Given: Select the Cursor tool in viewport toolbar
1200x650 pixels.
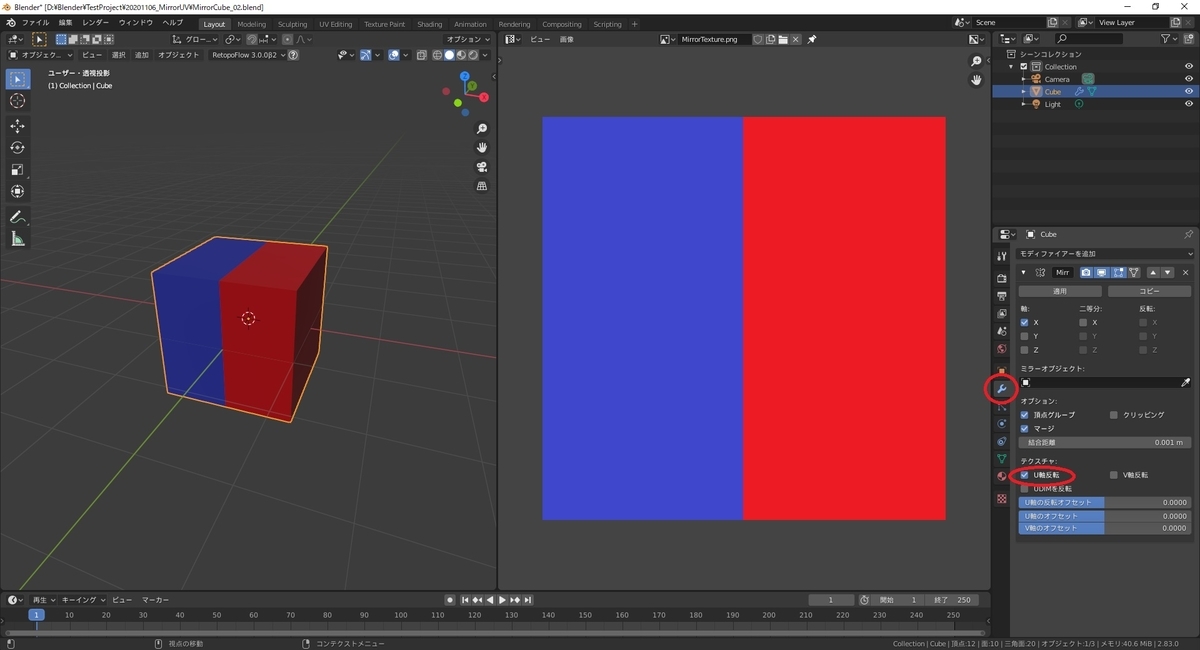Looking at the screenshot, I should (18, 101).
